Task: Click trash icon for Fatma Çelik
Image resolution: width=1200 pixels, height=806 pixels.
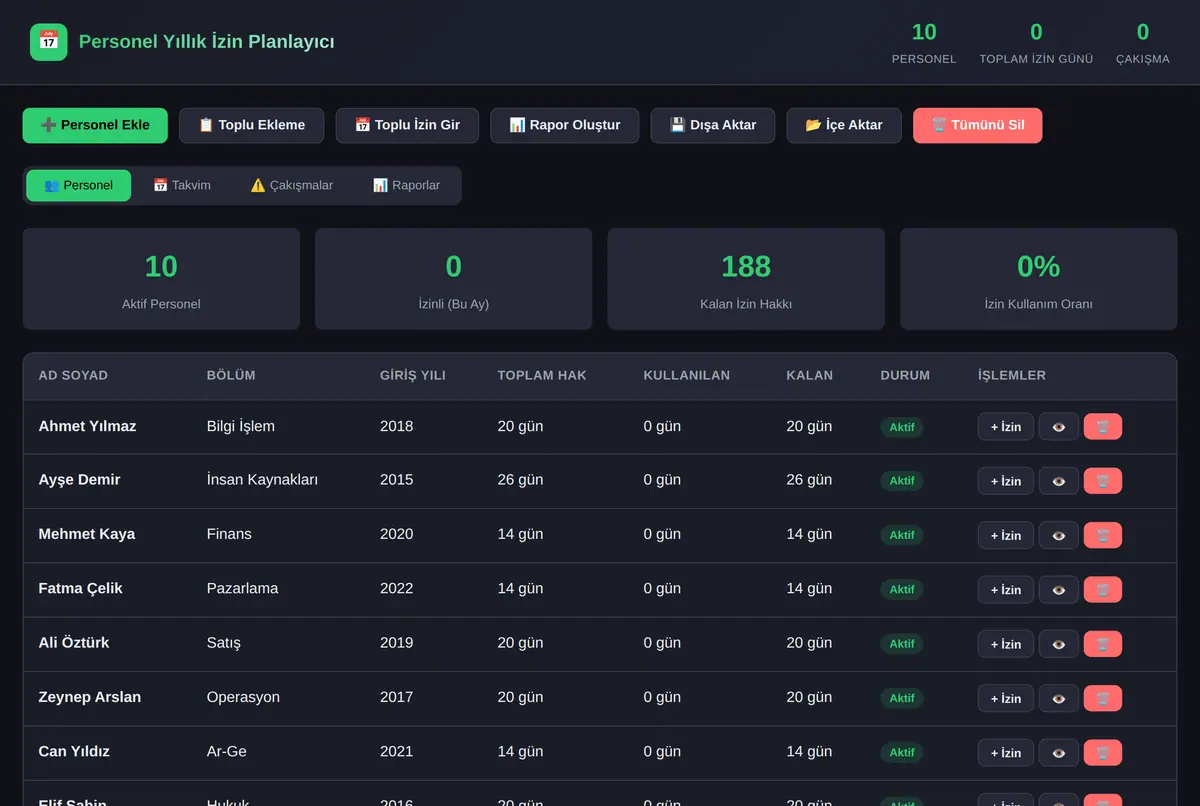Action: point(1103,589)
